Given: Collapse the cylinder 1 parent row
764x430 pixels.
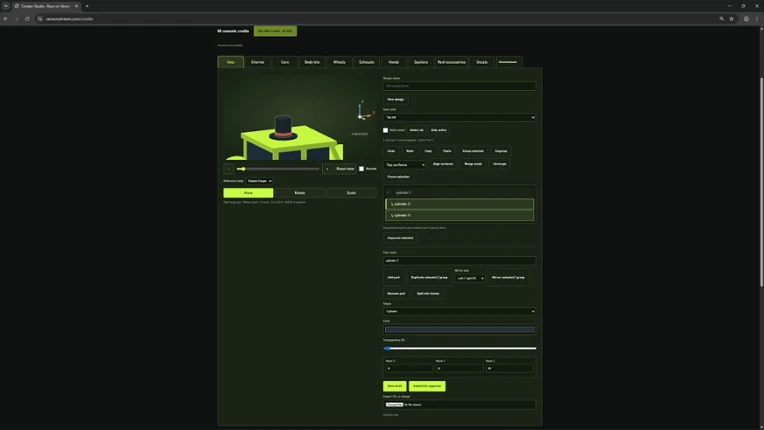Looking at the screenshot, I should click(388, 192).
